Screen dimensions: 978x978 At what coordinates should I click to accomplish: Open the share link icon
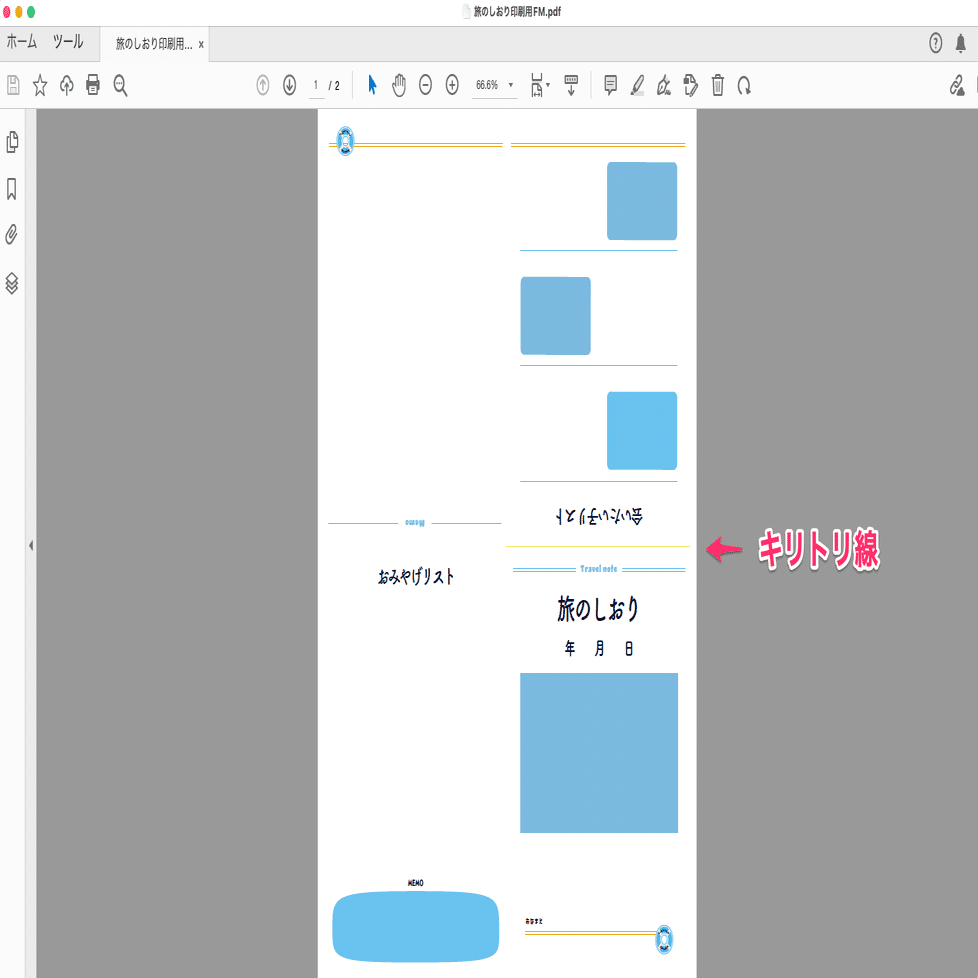click(957, 85)
